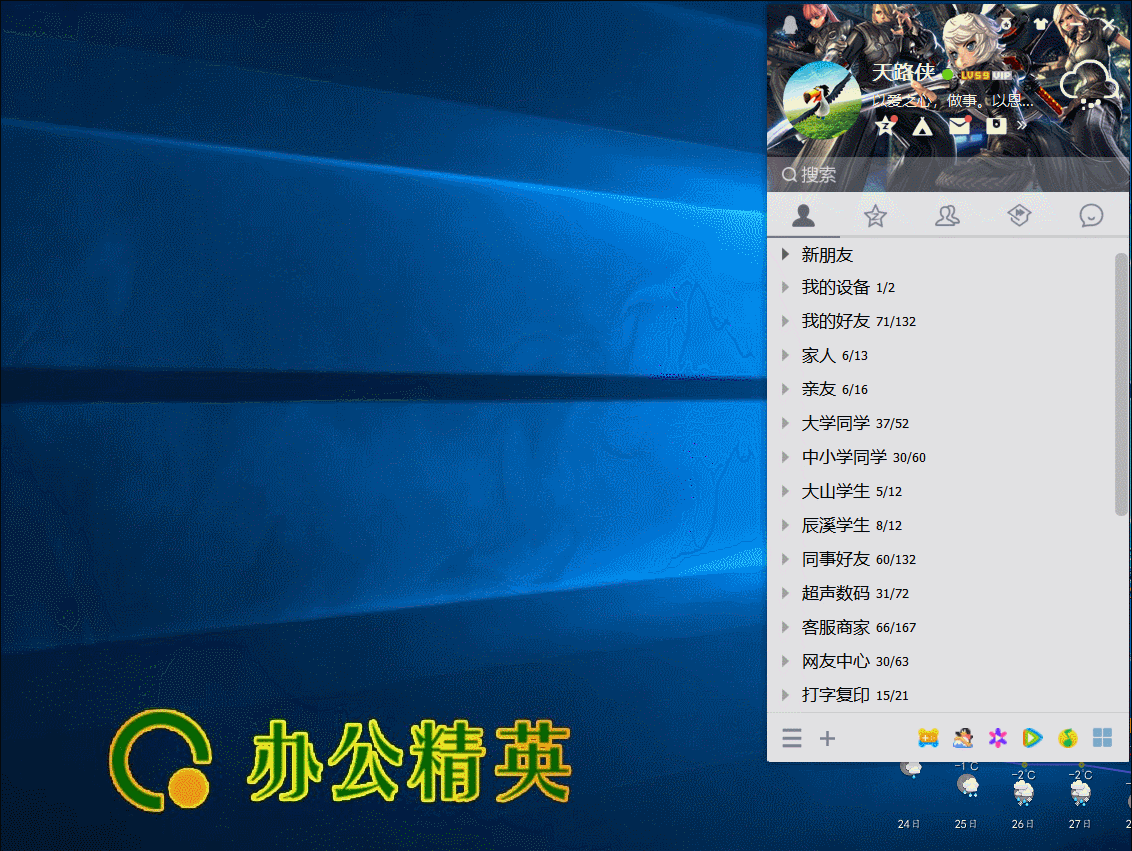The height and width of the screenshot is (851, 1132).
Task: Click the contact list vertical scrollbar
Action: coord(1120,384)
